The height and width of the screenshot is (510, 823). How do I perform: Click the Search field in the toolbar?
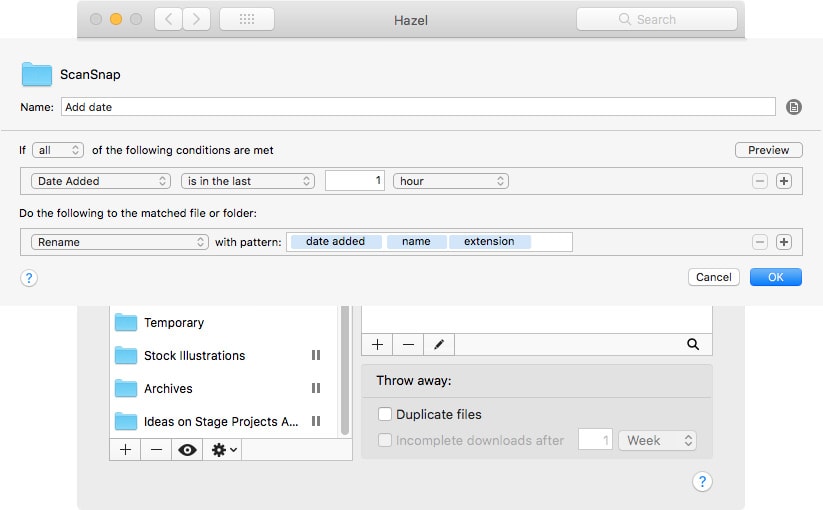(x=657, y=19)
